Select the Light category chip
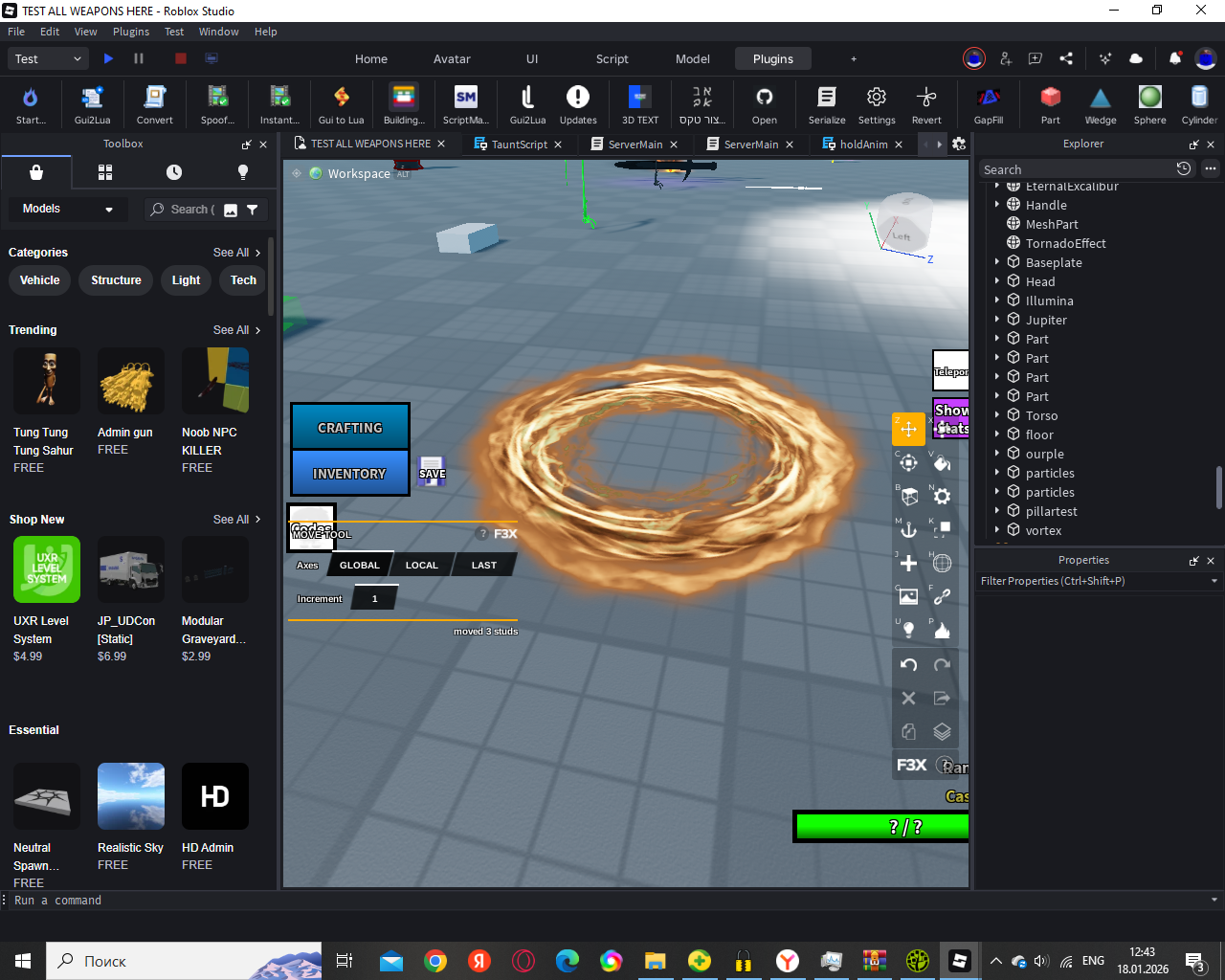Viewport: 1225px width, 980px height. (x=186, y=280)
